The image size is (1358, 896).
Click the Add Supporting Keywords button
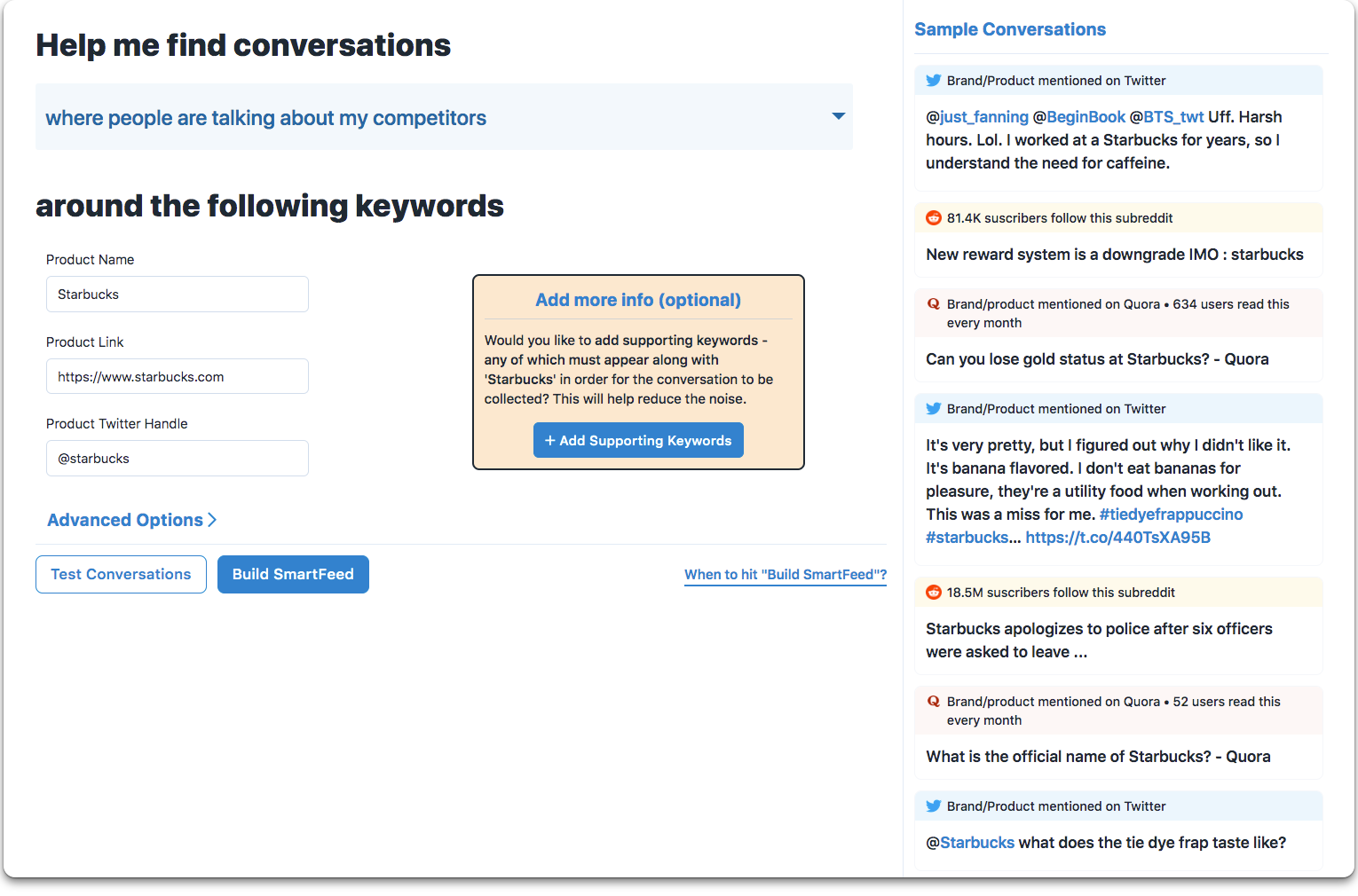coord(638,440)
